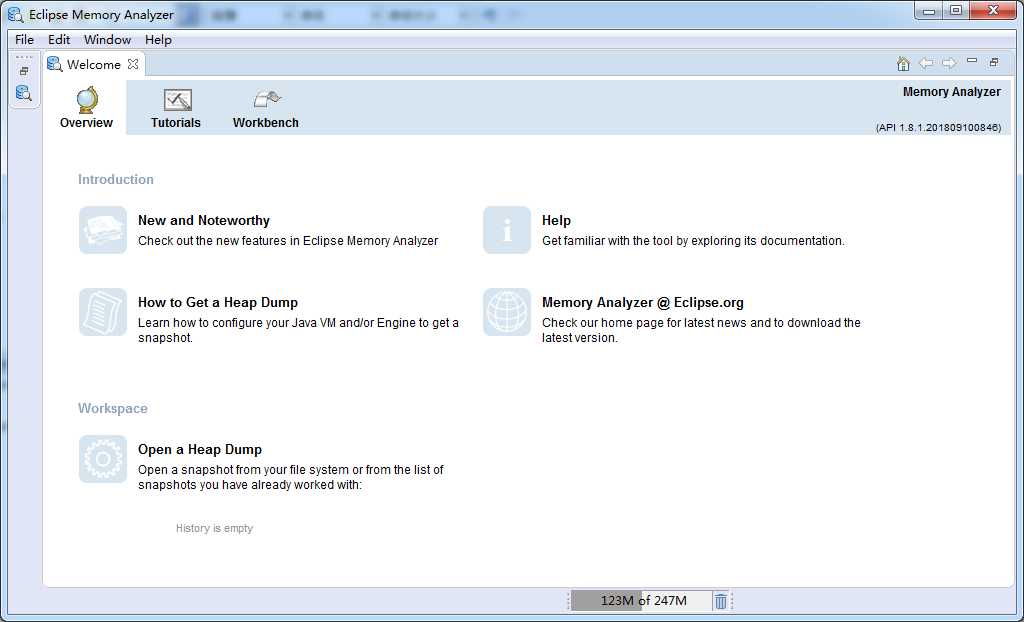1024x622 pixels.
Task: Click the New and Noteworthy icon
Action: coord(103,230)
